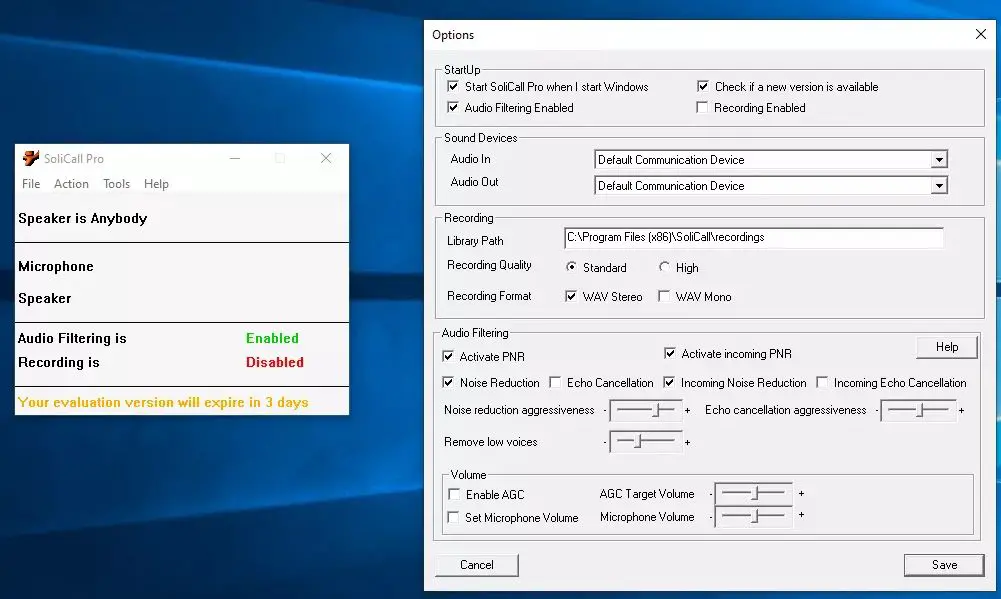Image resolution: width=1001 pixels, height=599 pixels.
Task: Click the Echo cancellation aggressiveness slider
Action: 919,410
